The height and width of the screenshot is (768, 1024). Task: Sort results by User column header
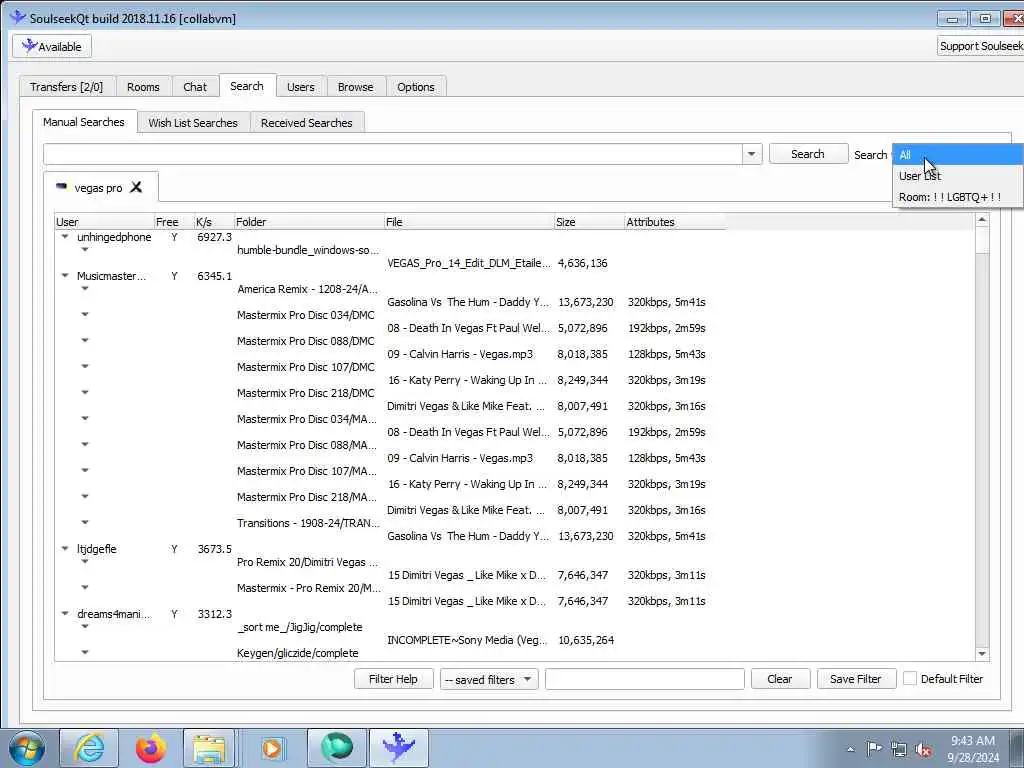[104, 222]
